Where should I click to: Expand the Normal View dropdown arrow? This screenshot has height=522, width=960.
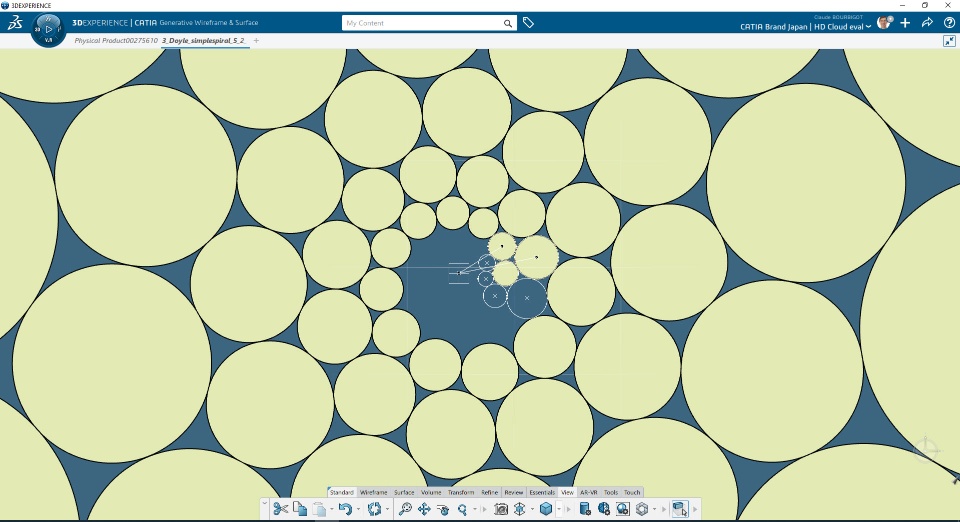click(x=532, y=509)
